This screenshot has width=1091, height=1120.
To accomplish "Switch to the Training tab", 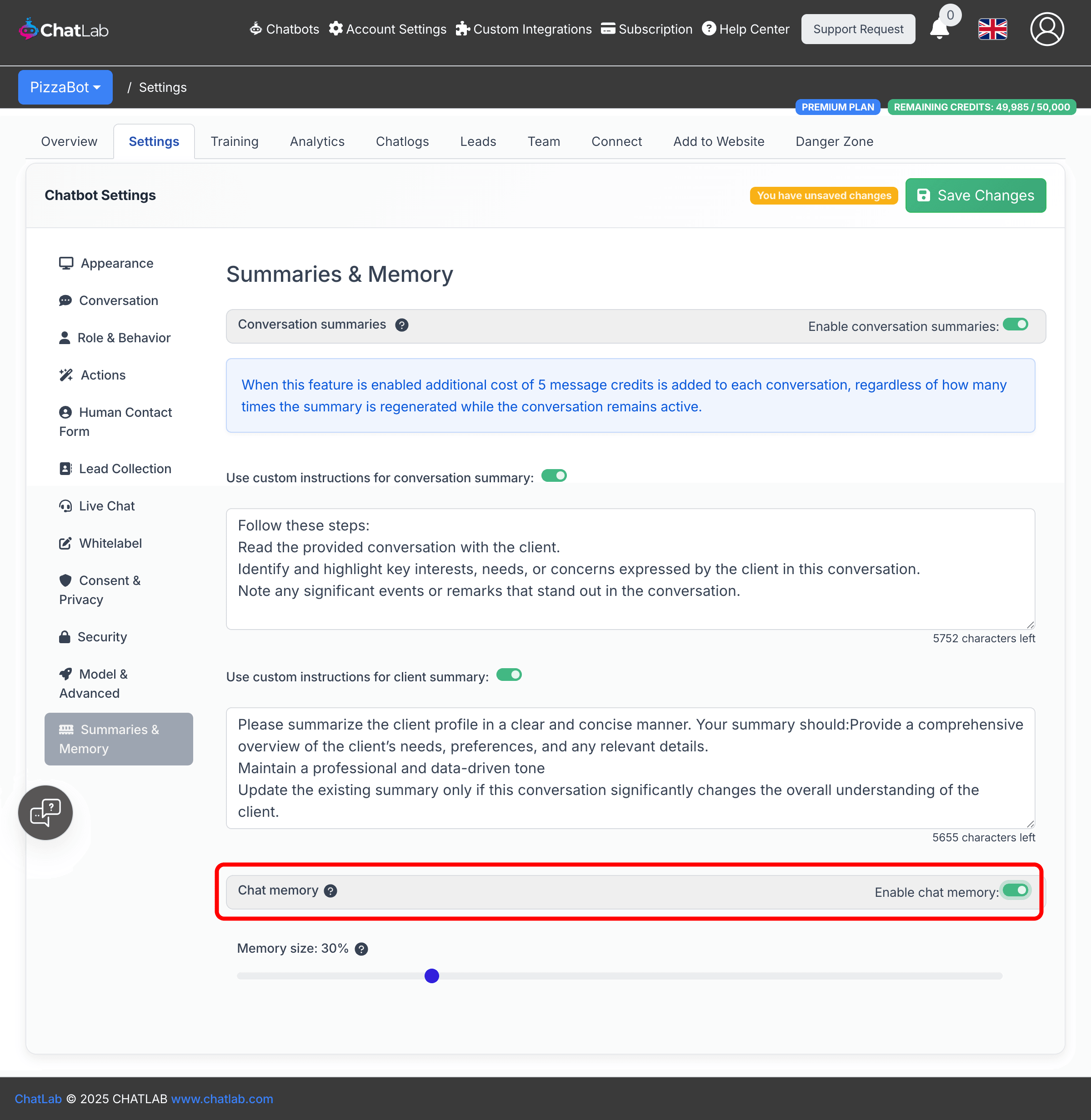I will 235,141.
